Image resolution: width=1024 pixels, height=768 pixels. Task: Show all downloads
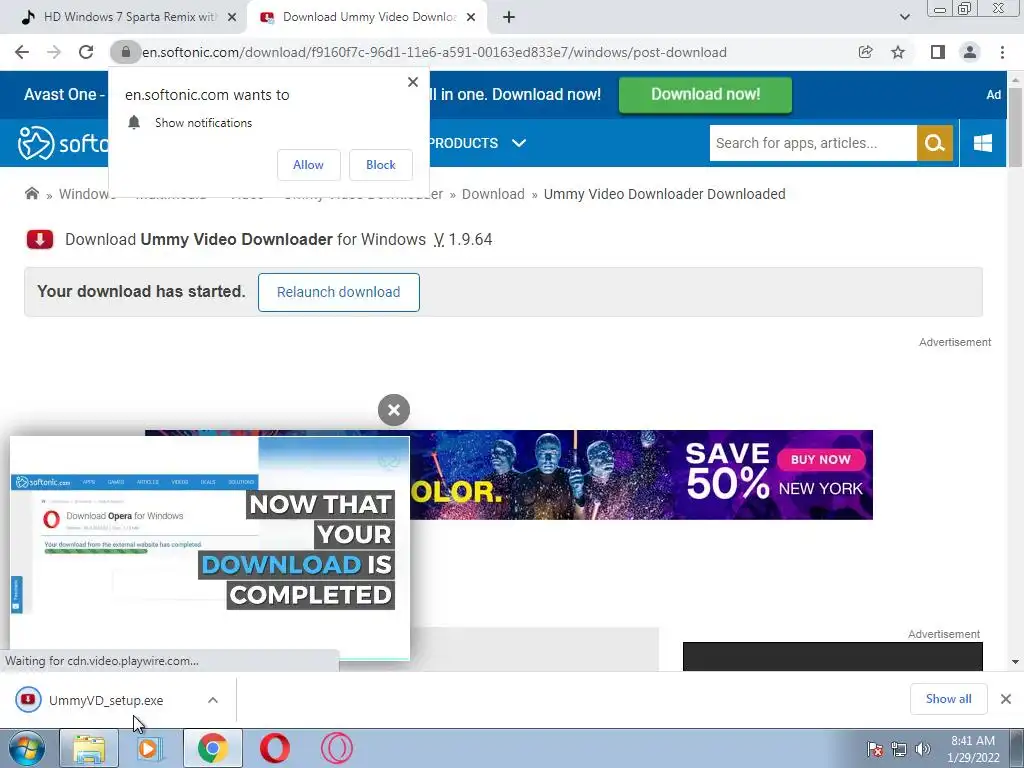pyautogui.click(x=948, y=699)
